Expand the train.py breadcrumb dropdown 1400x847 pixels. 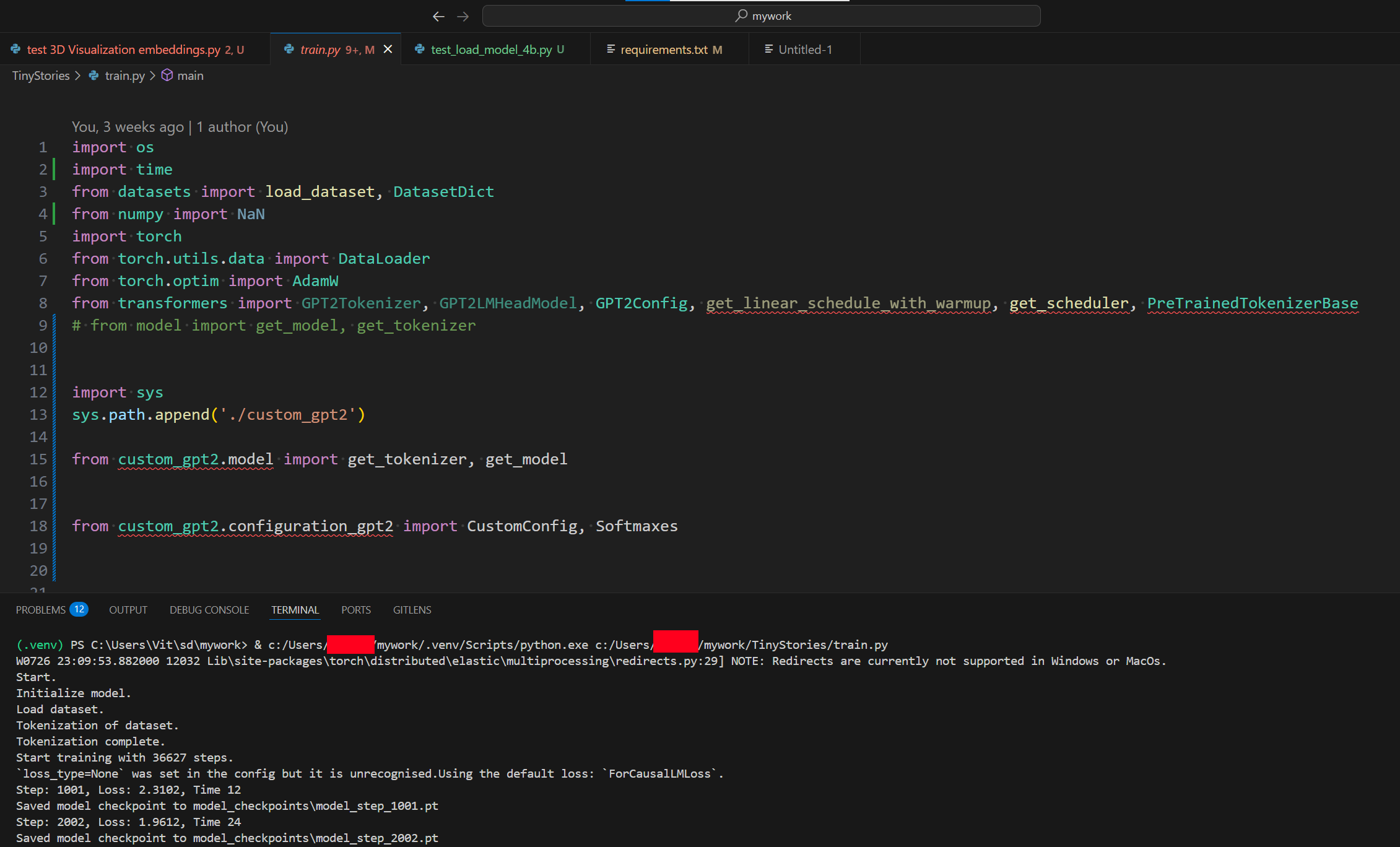pyautogui.click(x=124, y=76)
